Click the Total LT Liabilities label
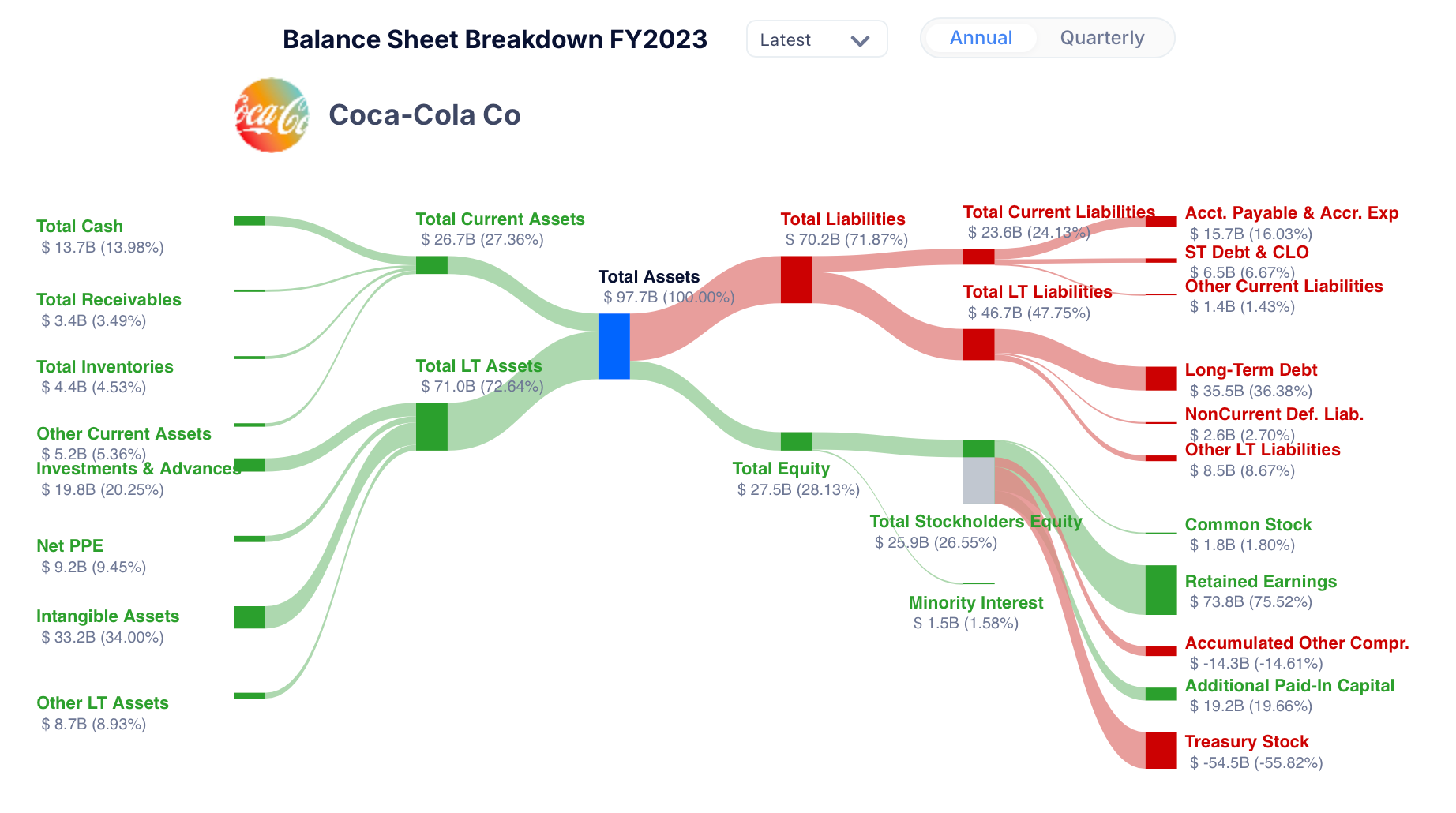Viewport: 1456px width, 813px height. [x=1038, y=292]
